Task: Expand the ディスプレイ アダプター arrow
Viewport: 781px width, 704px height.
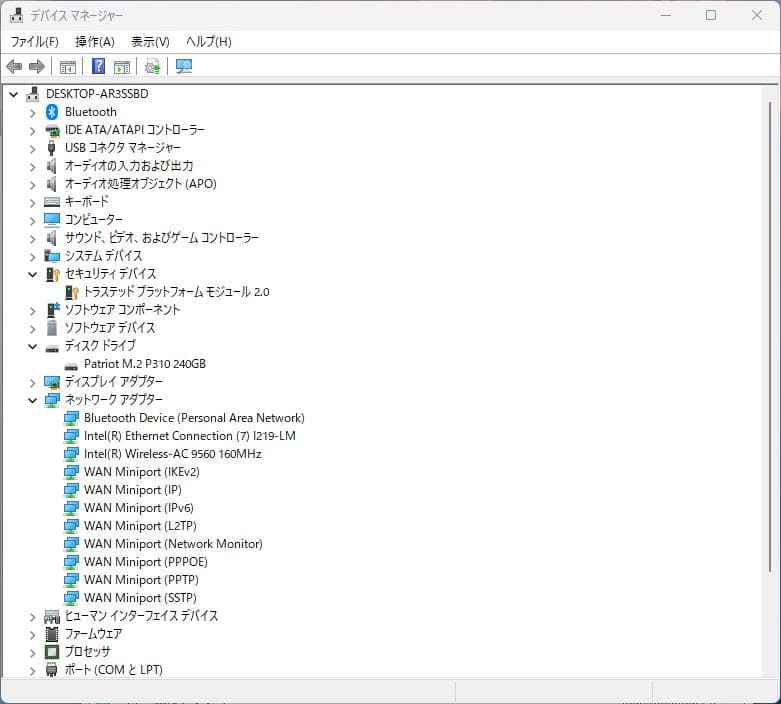Action: (33, 383)
